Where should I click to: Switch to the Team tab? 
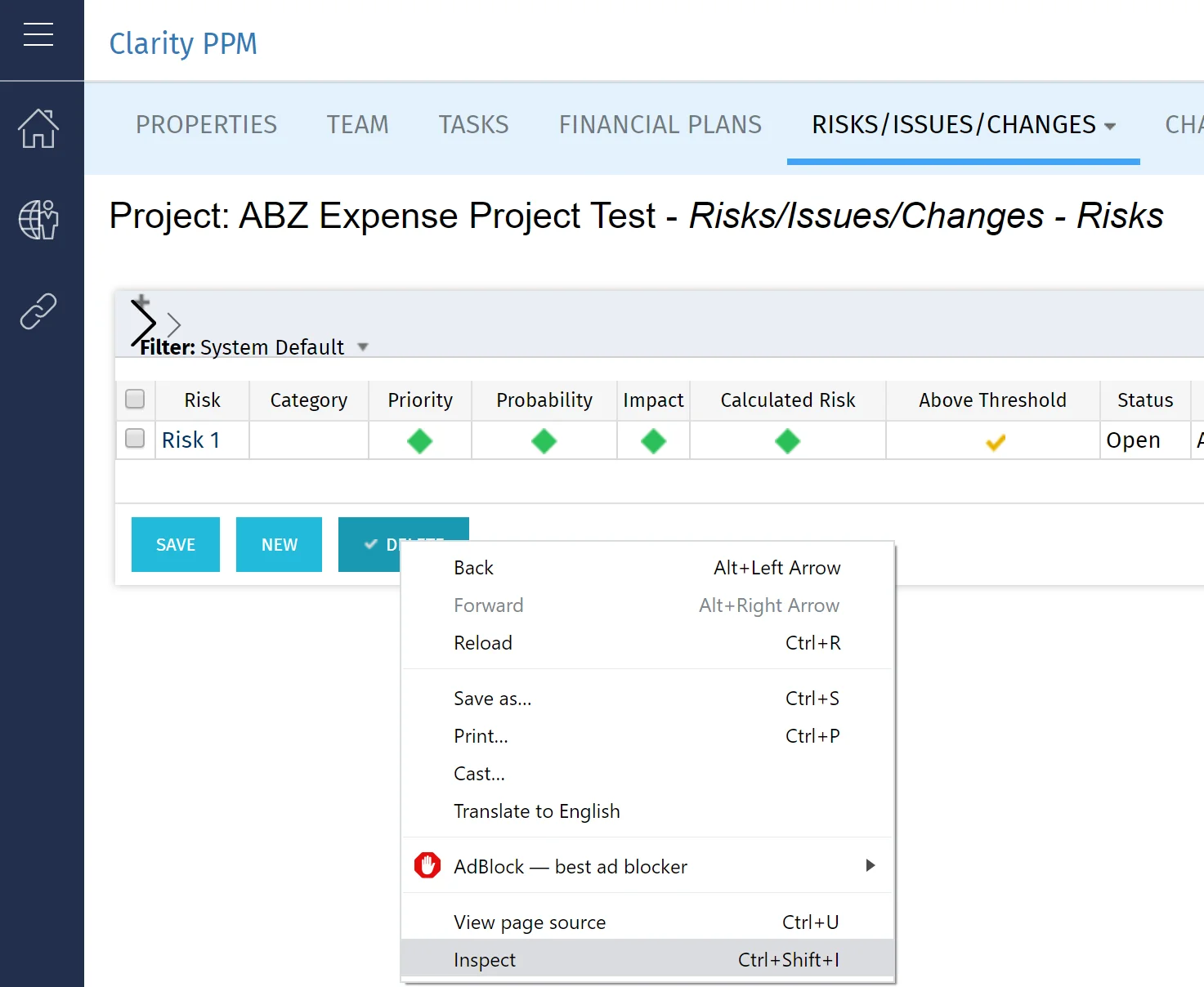pyautogui.click(x=358, y=125)
